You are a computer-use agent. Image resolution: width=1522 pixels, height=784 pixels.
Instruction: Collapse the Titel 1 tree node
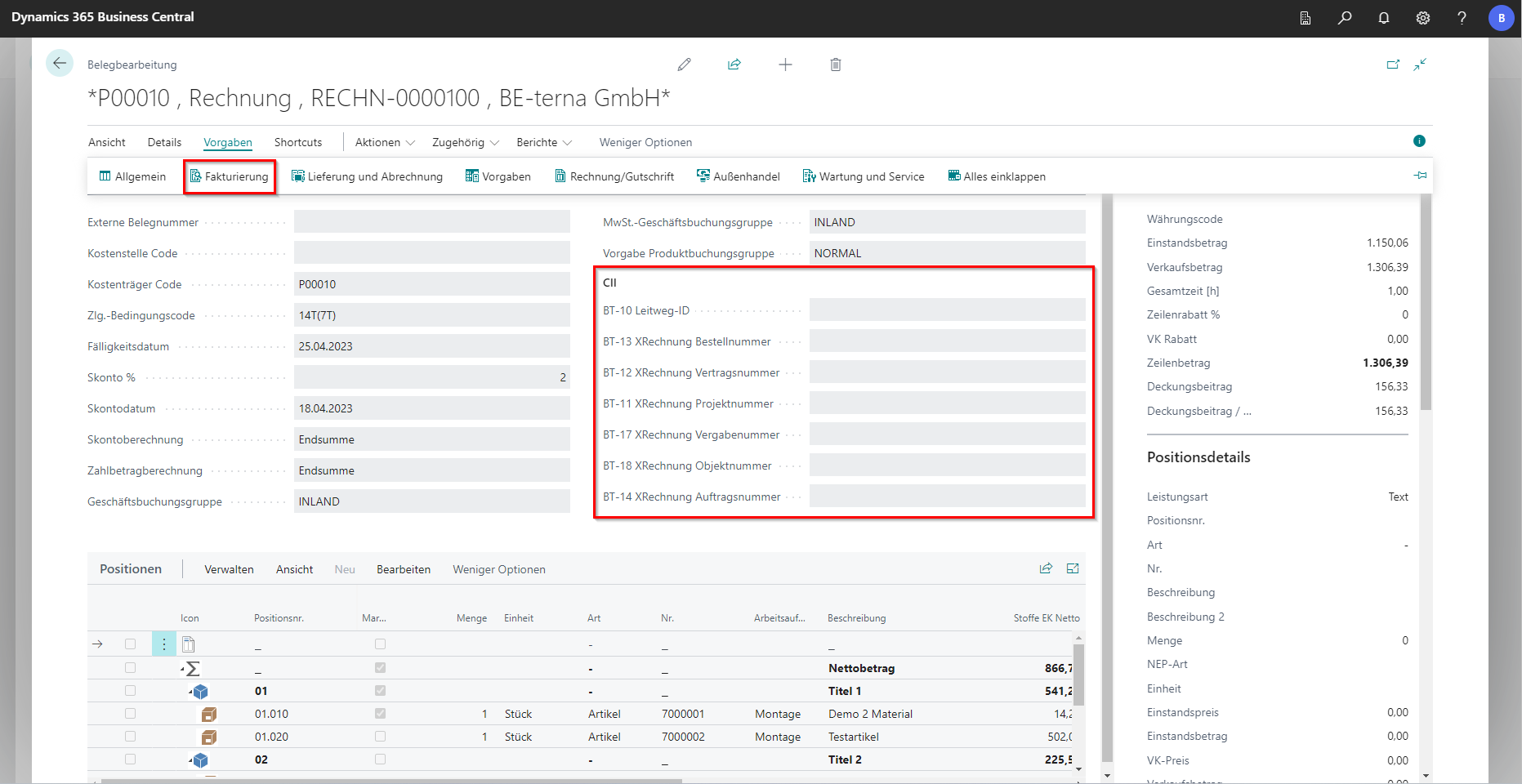click(191, 692)
